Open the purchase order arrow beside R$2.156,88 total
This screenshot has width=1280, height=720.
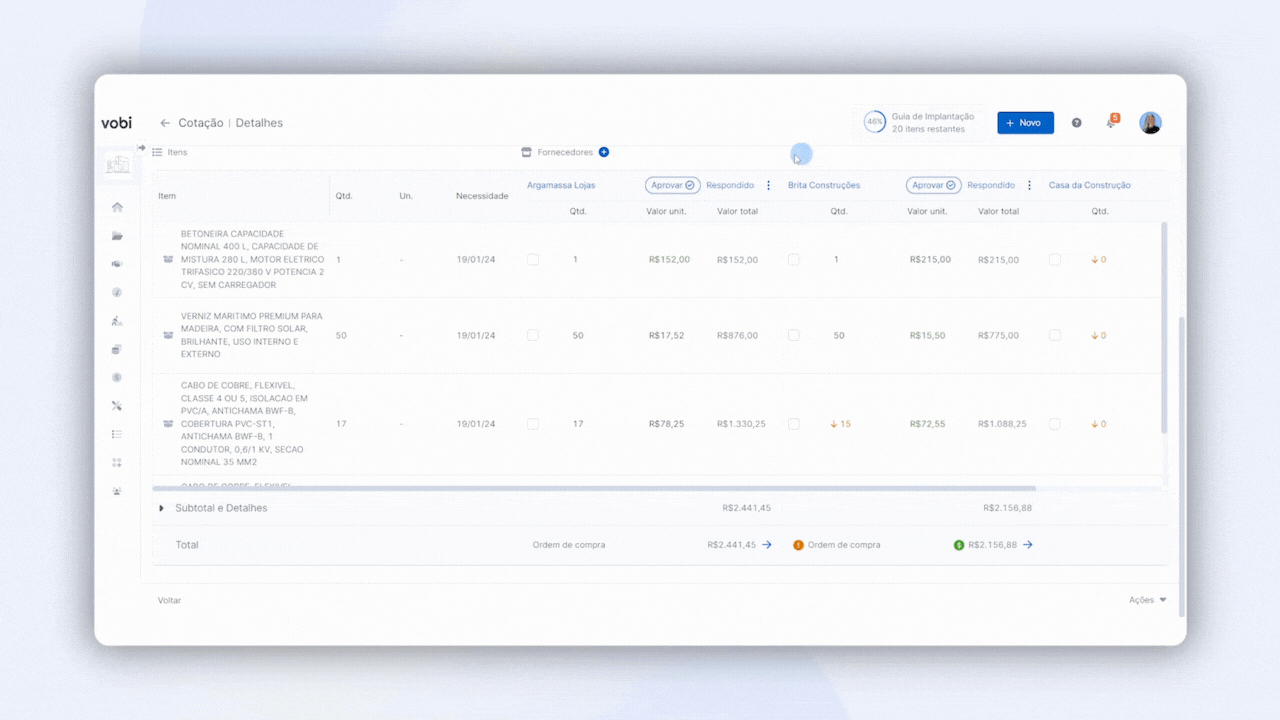(x=1027, y=545)
